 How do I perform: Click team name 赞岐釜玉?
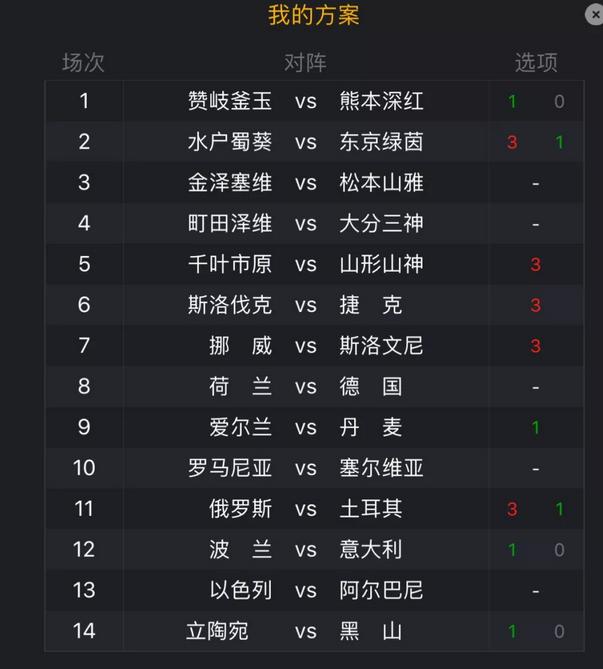230,101
